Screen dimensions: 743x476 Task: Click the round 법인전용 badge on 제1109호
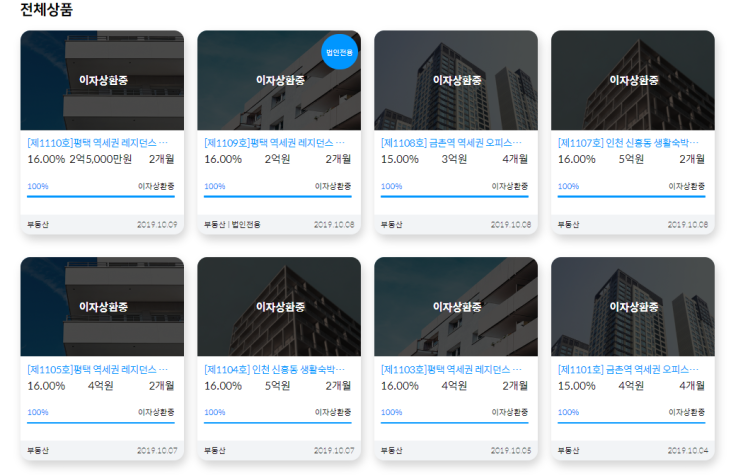click(x=339, y=52)
